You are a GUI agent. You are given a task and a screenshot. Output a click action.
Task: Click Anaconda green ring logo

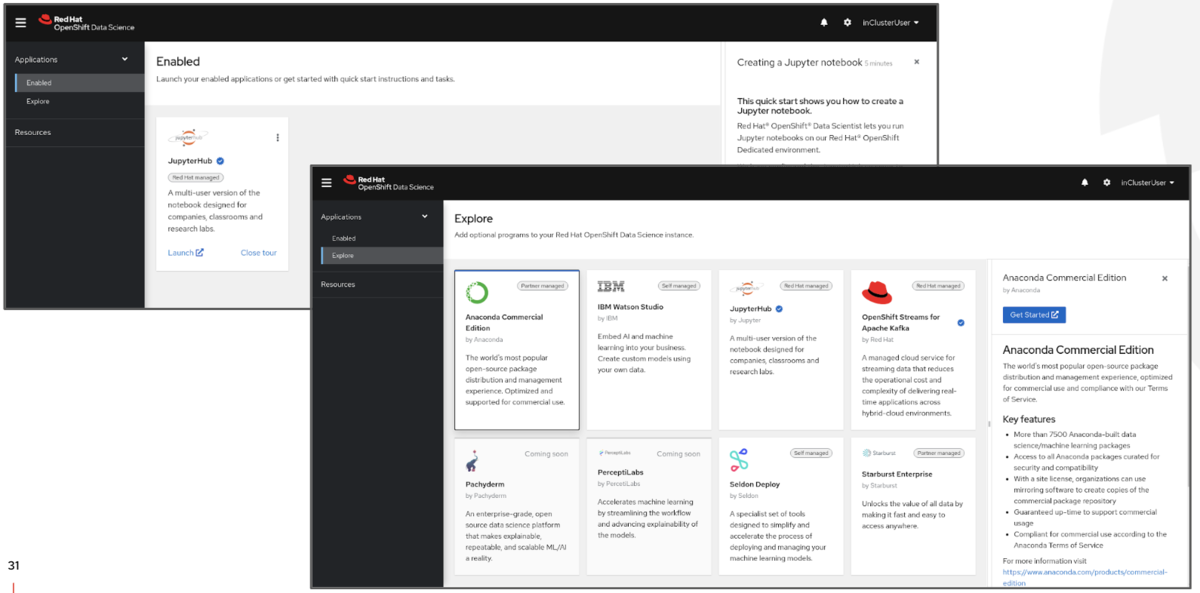(x=477, y=292)
